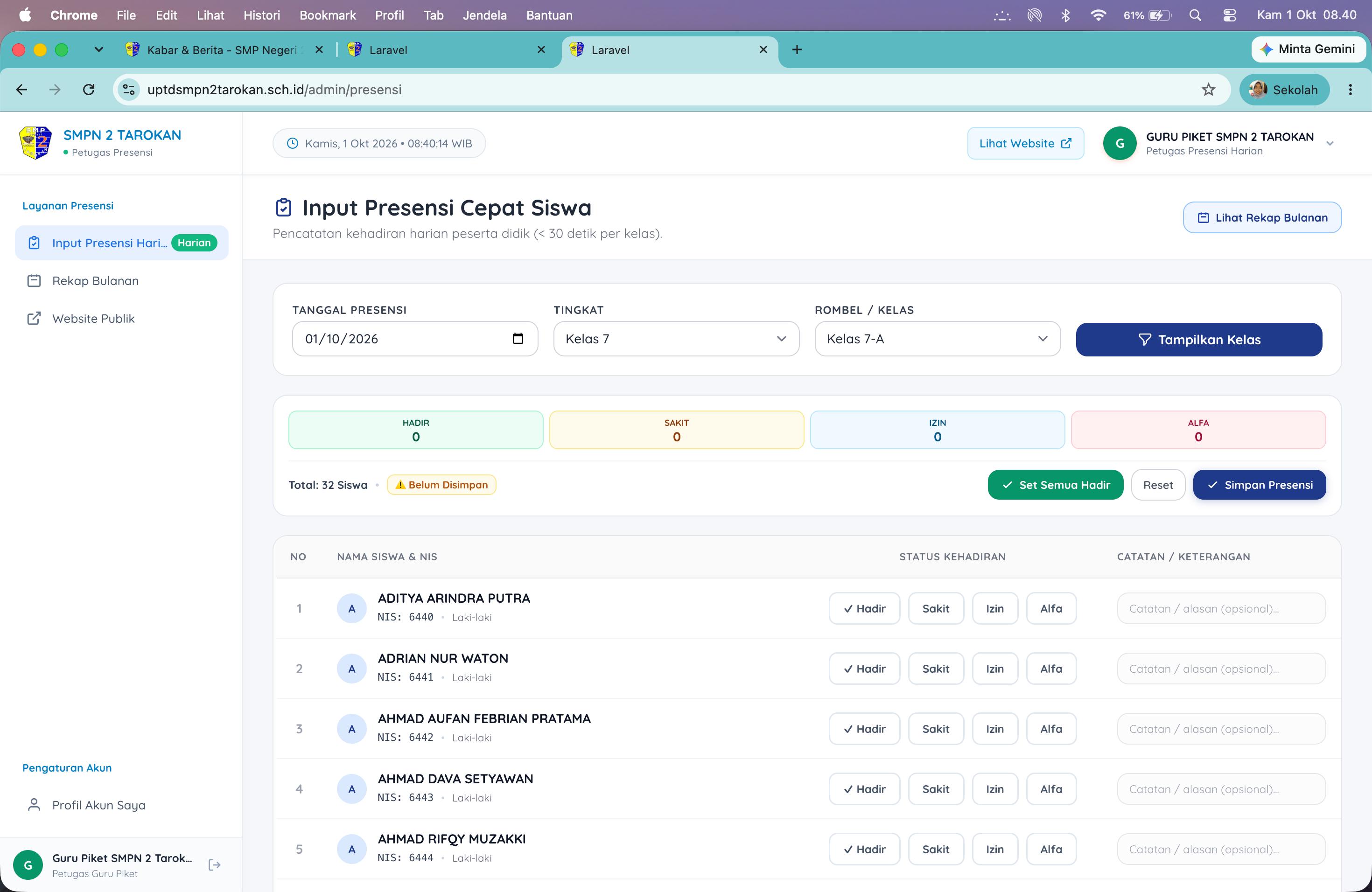Select Website Publik in the sidebar
Viewport: 1372px width, 892px height.
pyautogui.click(x=122, y=319)
